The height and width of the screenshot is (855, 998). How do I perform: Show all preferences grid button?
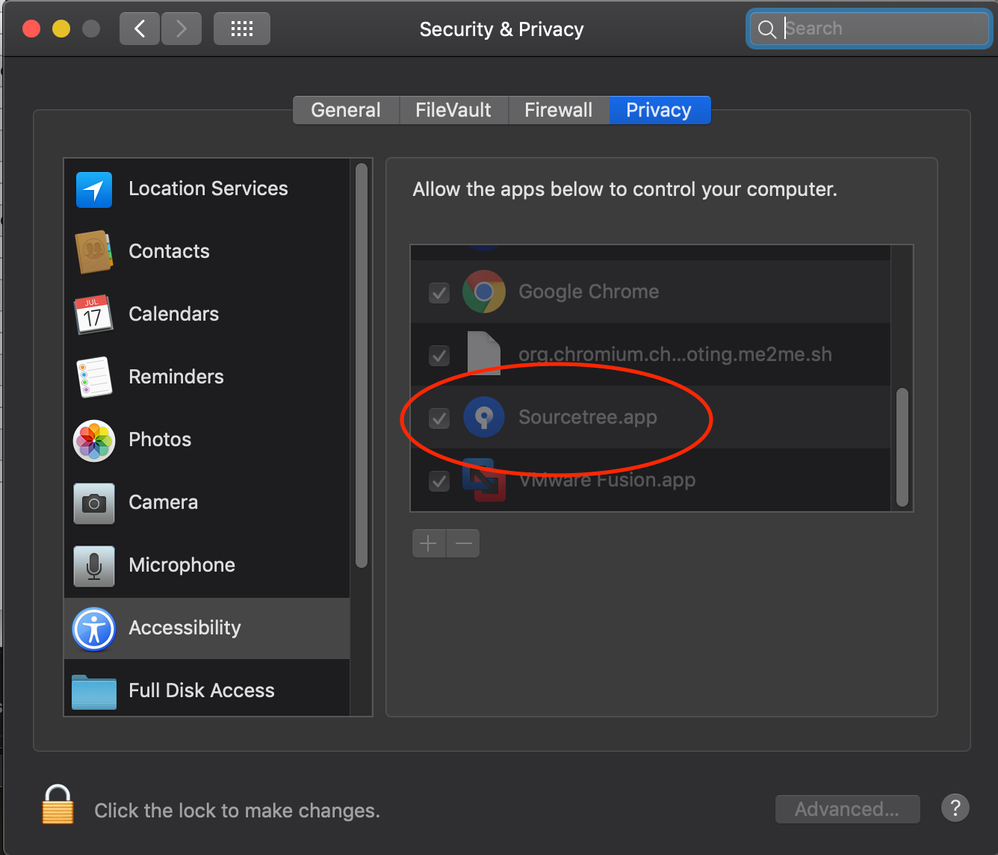pos(242,29)
